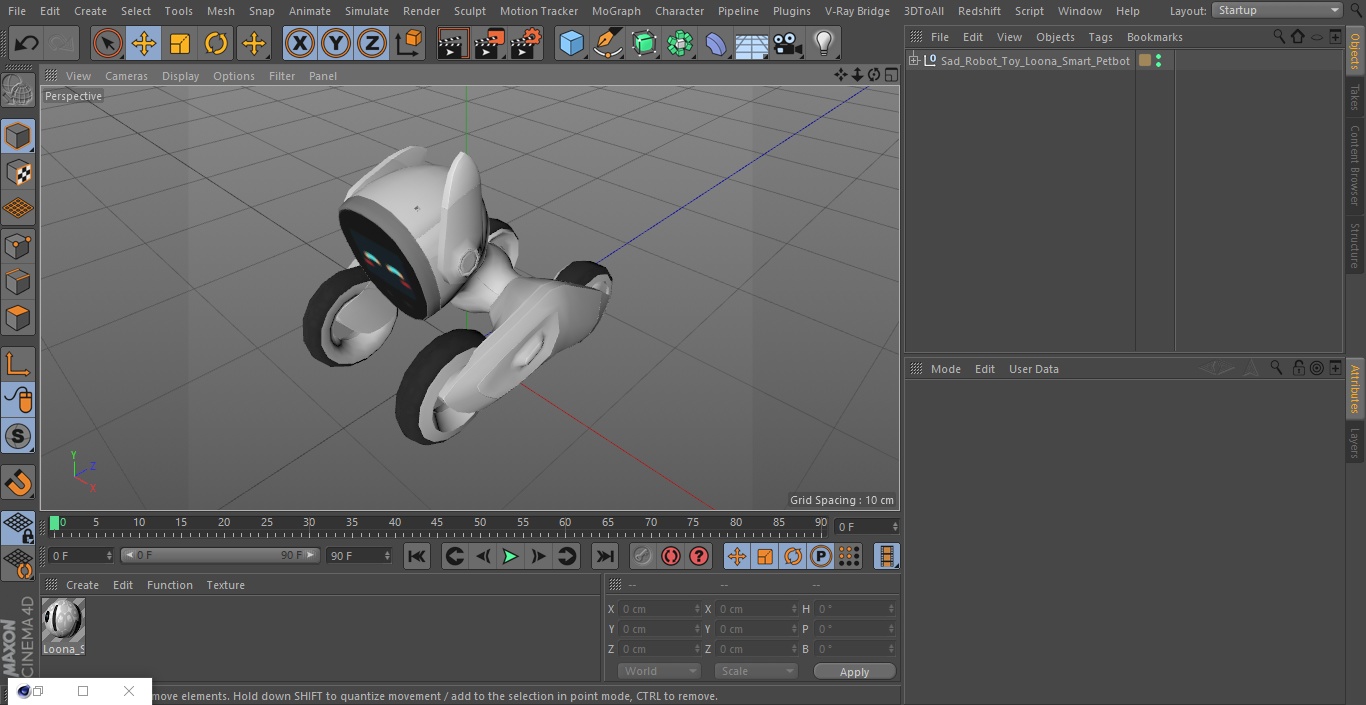Add a bend deformer object
This screenshot has width=1366, height=705.
pos(716,43)
